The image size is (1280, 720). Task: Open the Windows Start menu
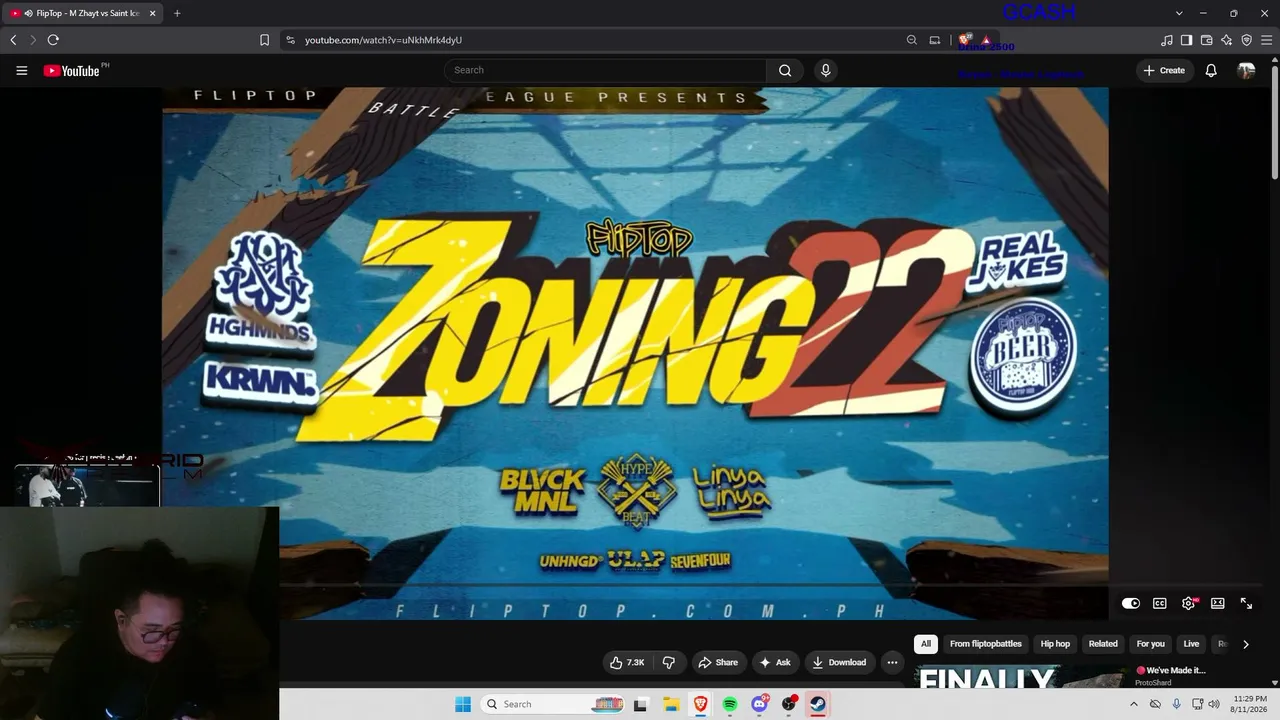(x=462, y=704)
